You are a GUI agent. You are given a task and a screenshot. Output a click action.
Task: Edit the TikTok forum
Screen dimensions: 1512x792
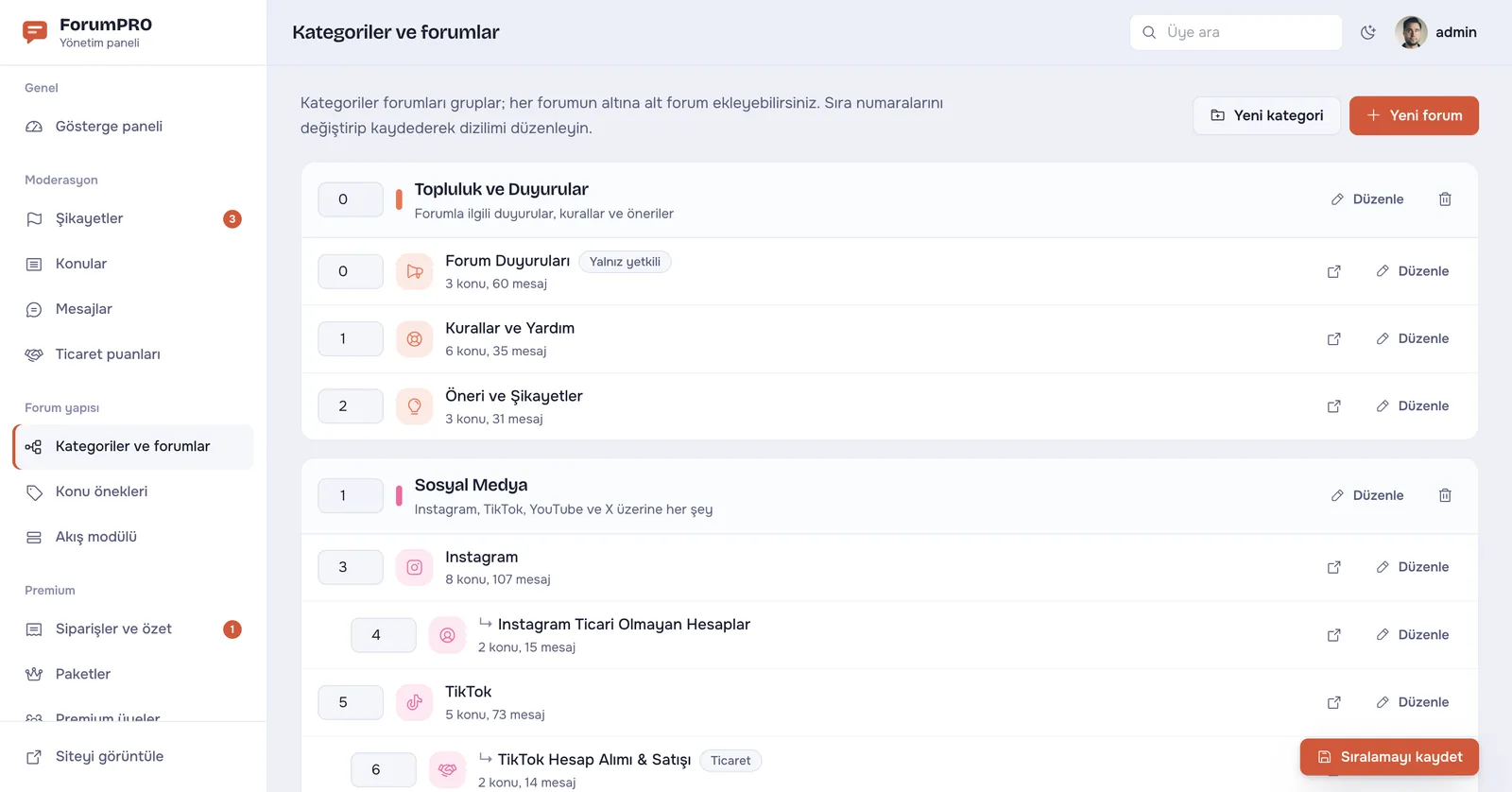[1413, 702]
